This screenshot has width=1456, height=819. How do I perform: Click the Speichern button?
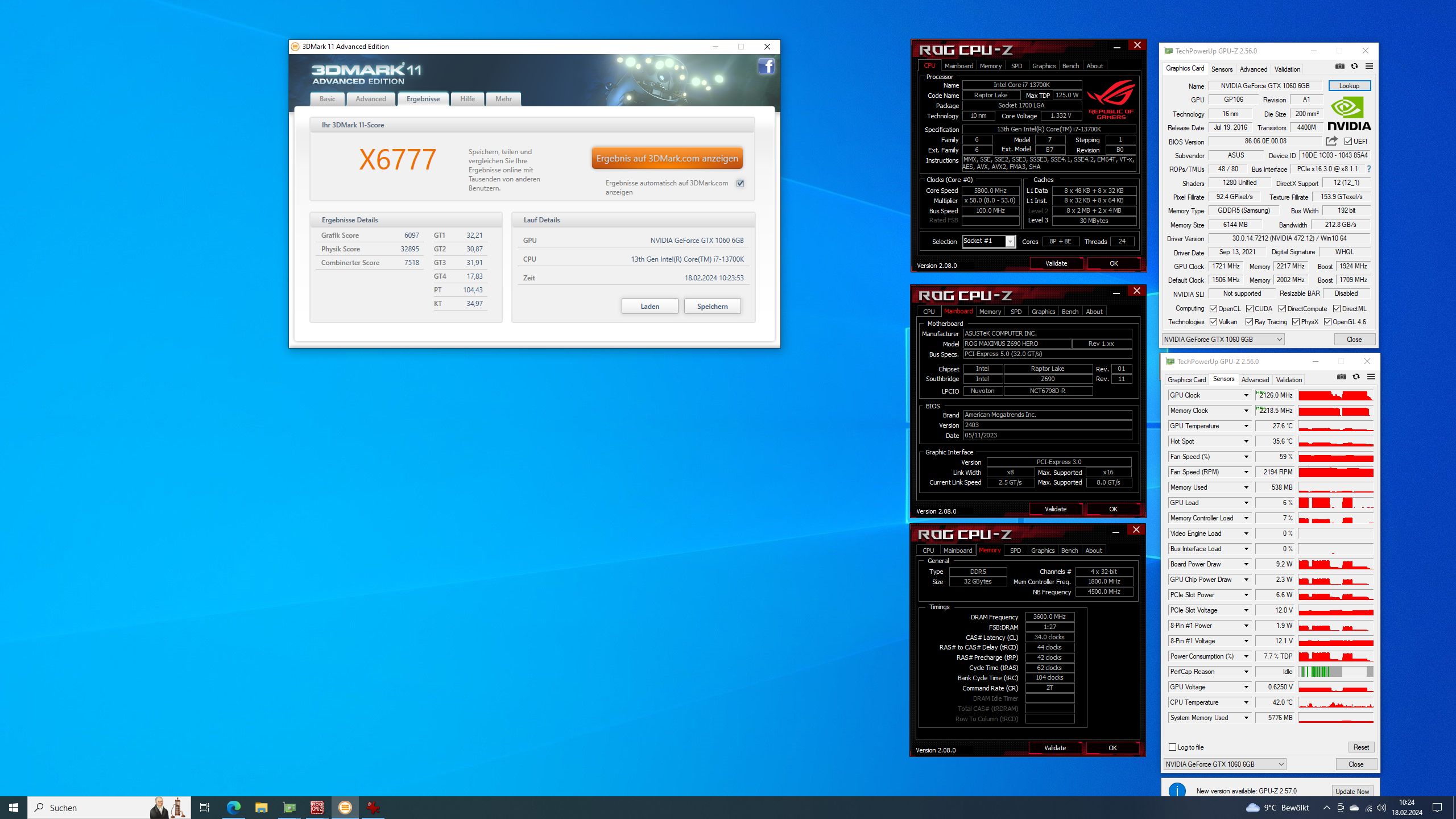pos(713,306)
